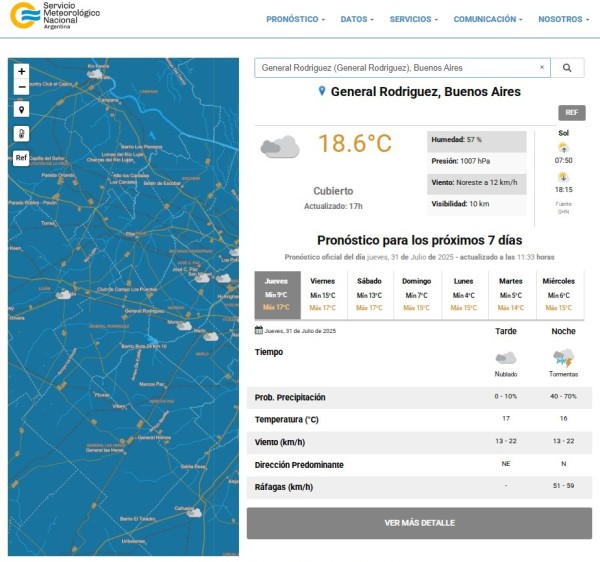Click the cloud marker near Cañuelas on map
Image resolution: width=600 pixels, height=562 pixels.
click(x=194, y=513)
